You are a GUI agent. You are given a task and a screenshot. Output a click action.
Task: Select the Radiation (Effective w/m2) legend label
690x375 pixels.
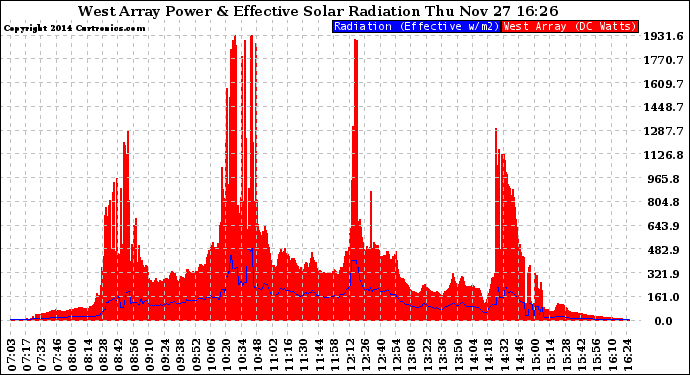tap(416, 26)
